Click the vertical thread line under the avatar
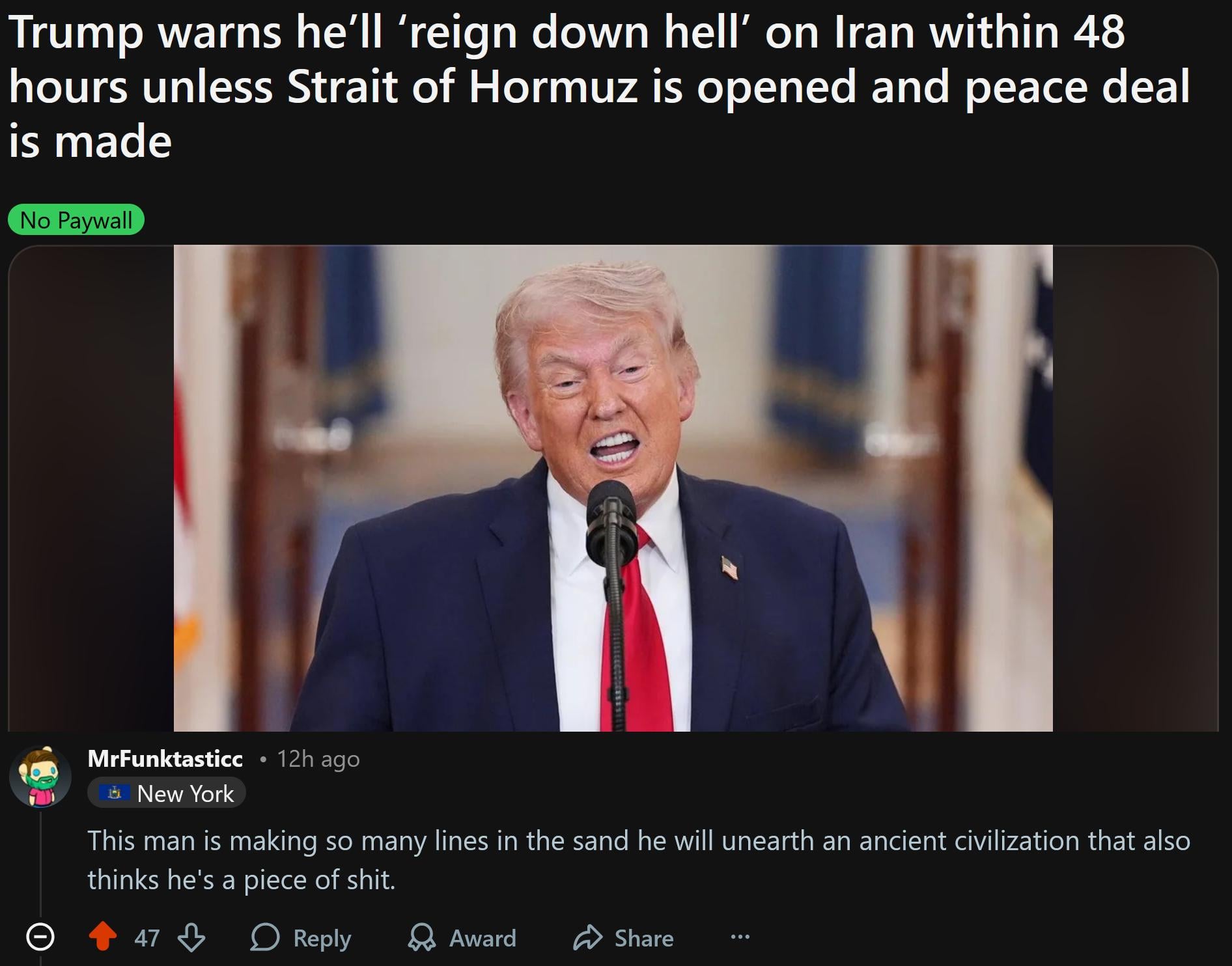The image size is (1232, 966). click(40, 864)
